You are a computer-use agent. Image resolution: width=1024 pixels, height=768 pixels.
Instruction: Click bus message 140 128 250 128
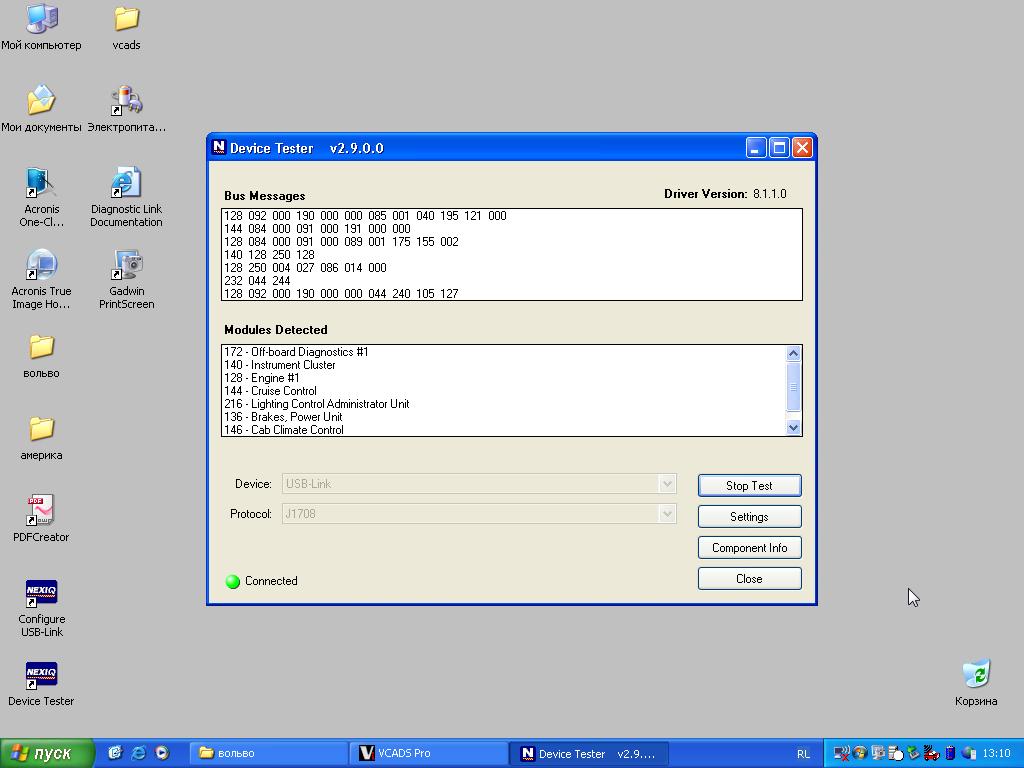click(x=269, y=255)
